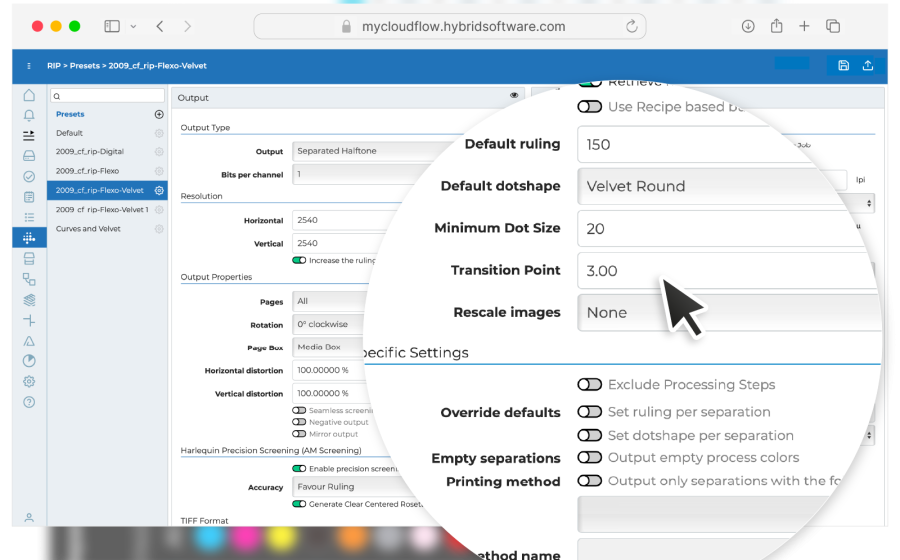Open Rotation 0° clockwise dropdown
Screen dimensions: 900x560
point(329,324)
